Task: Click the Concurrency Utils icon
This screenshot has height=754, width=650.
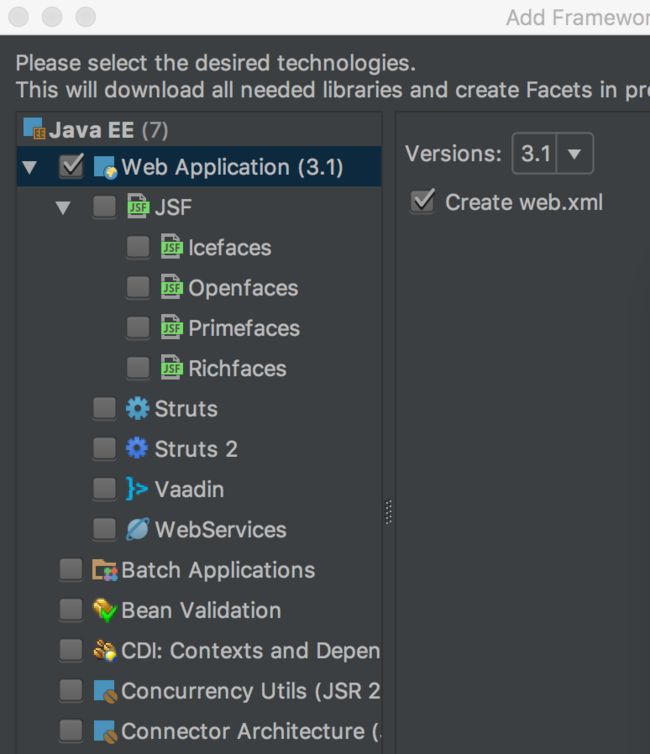Action: tap(105, 691)
